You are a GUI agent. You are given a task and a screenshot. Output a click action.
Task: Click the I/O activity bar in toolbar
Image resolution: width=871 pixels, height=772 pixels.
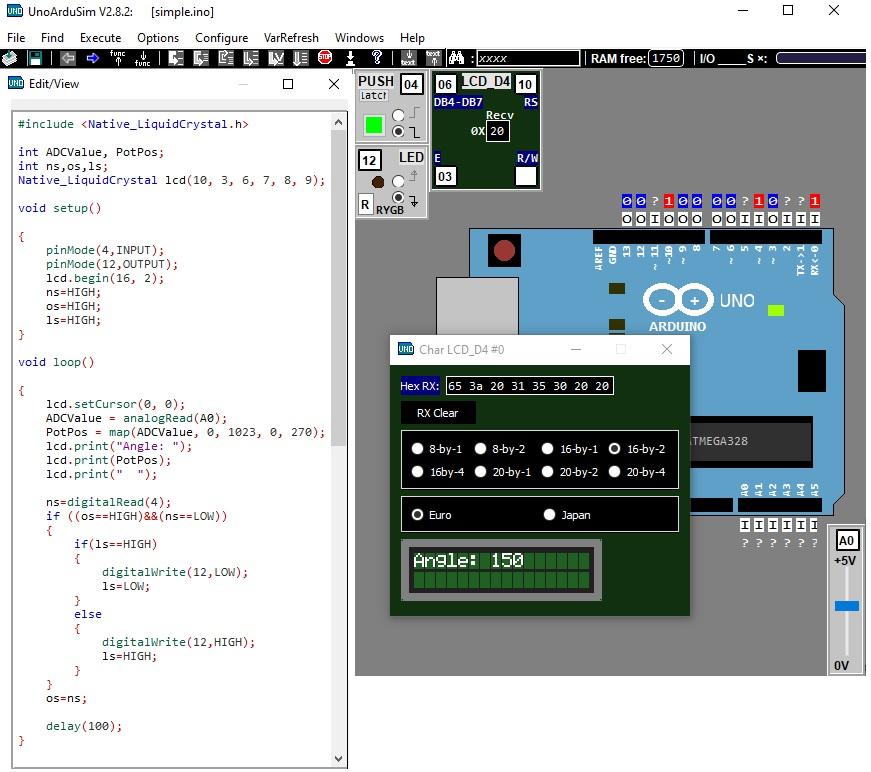[x=820, y=58]
